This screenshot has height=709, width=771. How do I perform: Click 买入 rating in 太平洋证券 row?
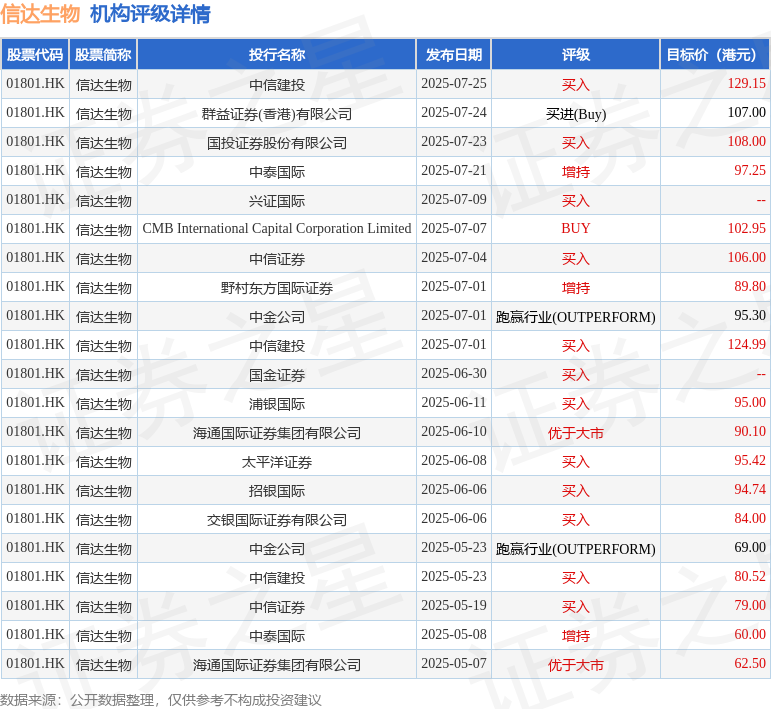pyautogui.click(x=576, y=462)
